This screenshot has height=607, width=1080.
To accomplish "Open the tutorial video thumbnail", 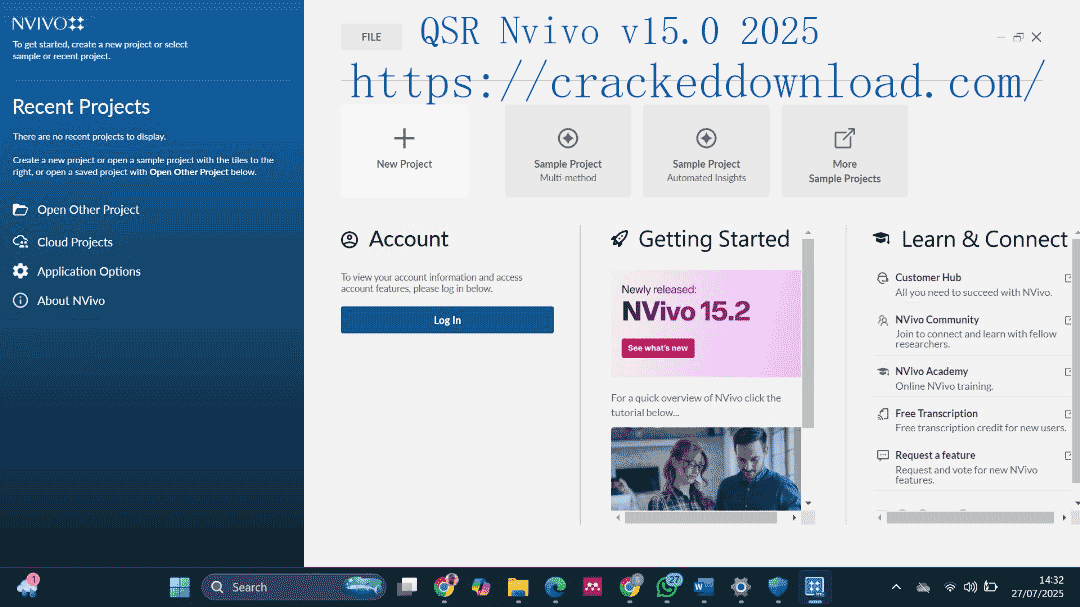I will (x=706, y=469).
